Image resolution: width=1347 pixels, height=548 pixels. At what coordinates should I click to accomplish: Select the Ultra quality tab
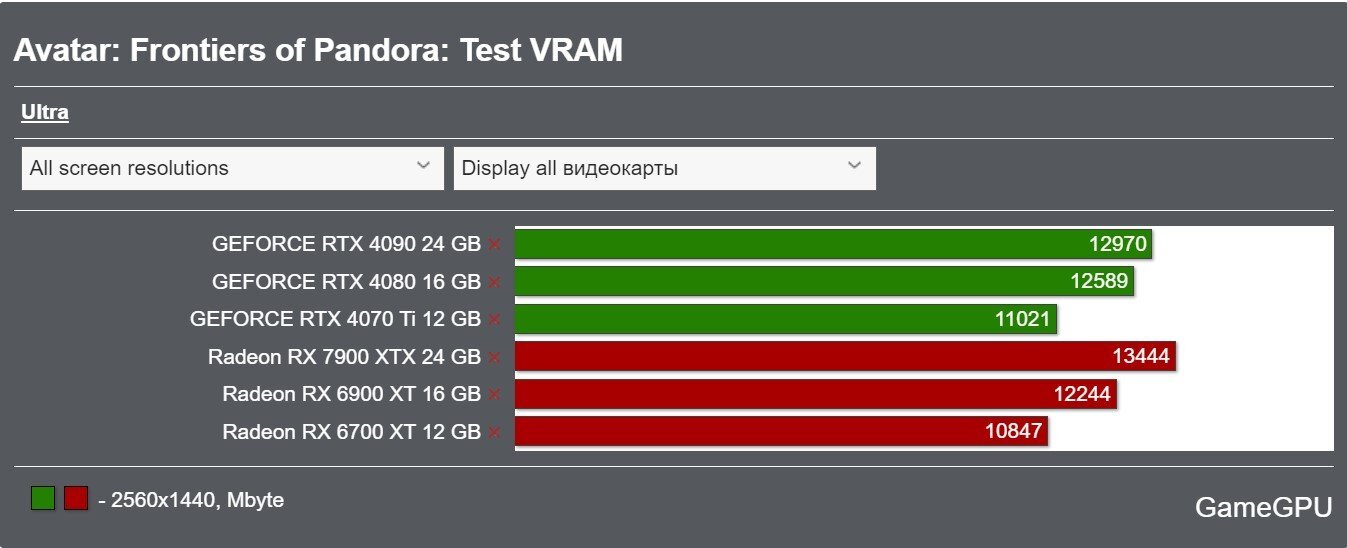(45, 112)
